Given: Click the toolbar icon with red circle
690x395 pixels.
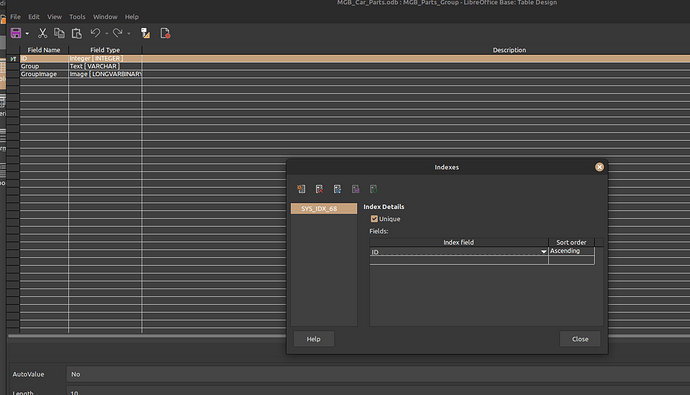Looking at the screenshot, I should click(165, 33).
